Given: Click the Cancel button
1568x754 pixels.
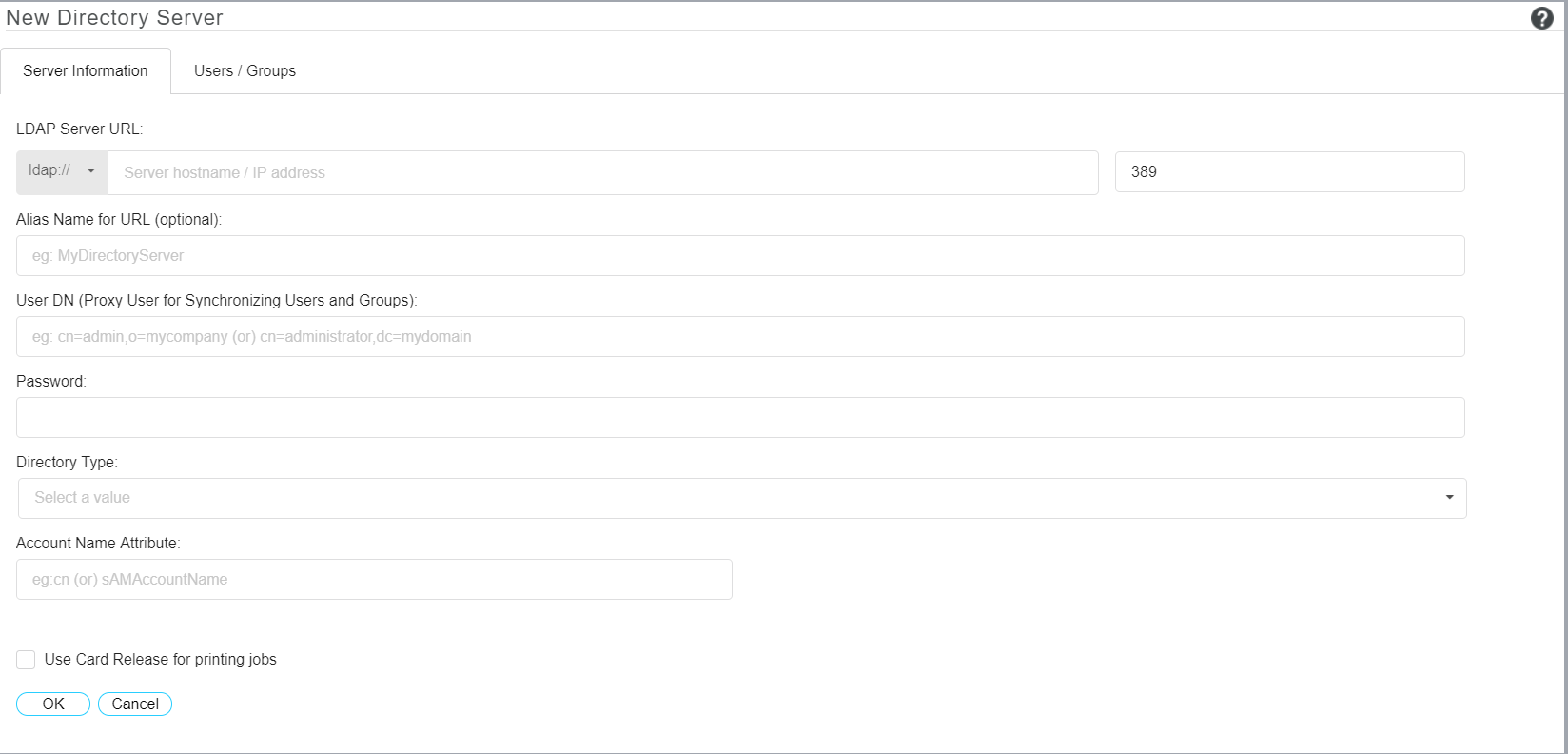Looking at the screenshot, I should click(x=135, y=704).
